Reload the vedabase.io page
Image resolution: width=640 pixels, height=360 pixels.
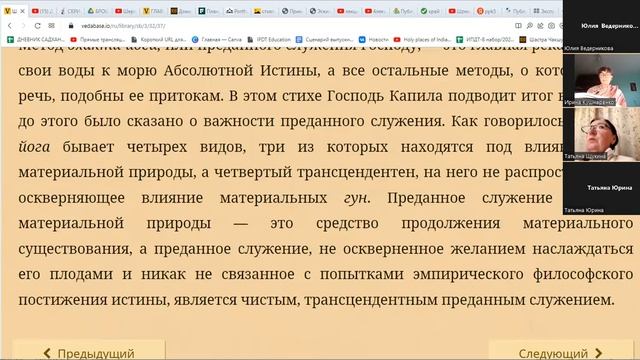point(38,26)
